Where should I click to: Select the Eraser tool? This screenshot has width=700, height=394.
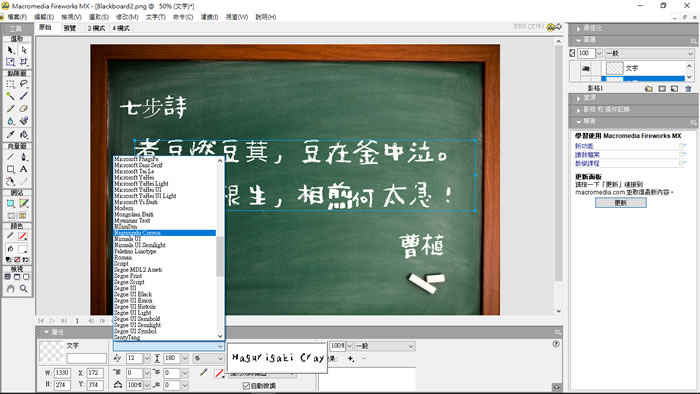(x=24, y=108)
